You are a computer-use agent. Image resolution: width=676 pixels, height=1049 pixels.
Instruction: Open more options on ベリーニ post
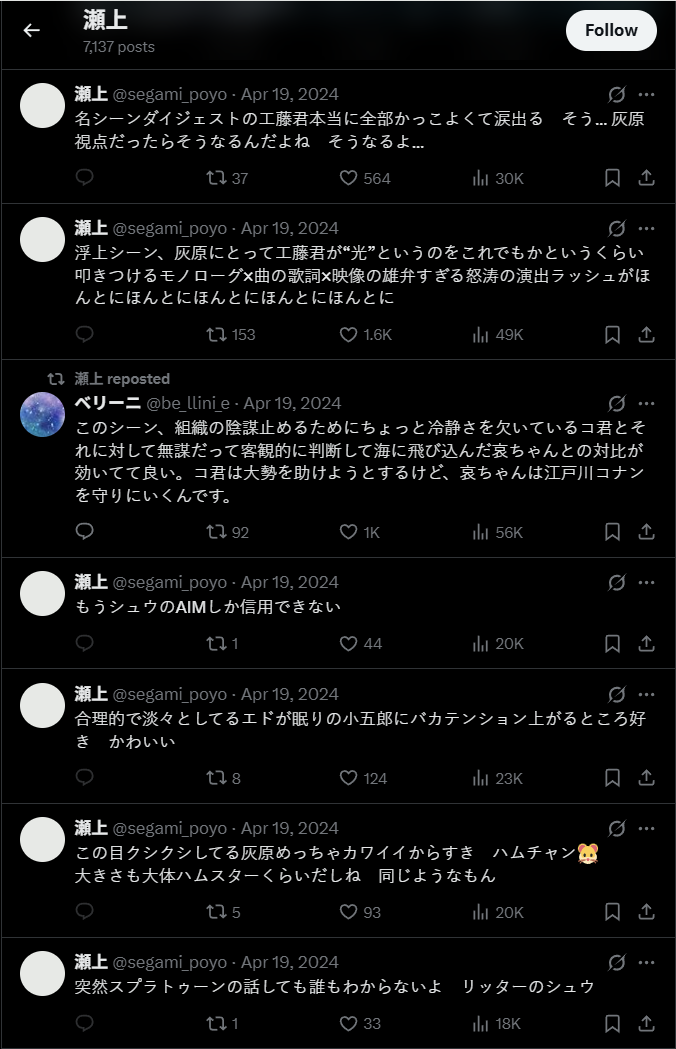click(646, 403)
